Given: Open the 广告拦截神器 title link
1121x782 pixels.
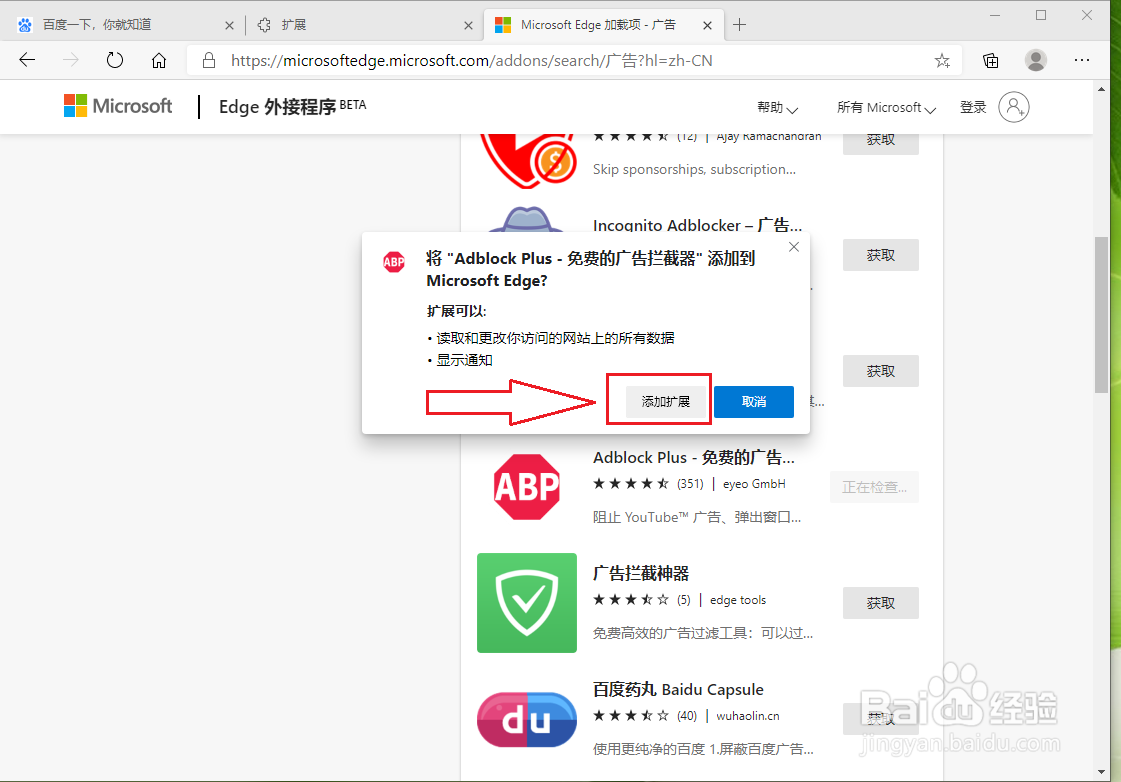Looking at the screenshot, I should (x=641, y=573).
